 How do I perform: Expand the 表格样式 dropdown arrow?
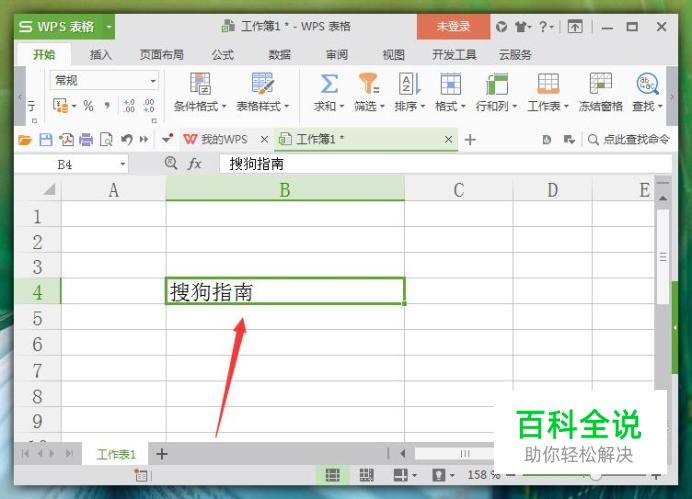coord(286,106)
